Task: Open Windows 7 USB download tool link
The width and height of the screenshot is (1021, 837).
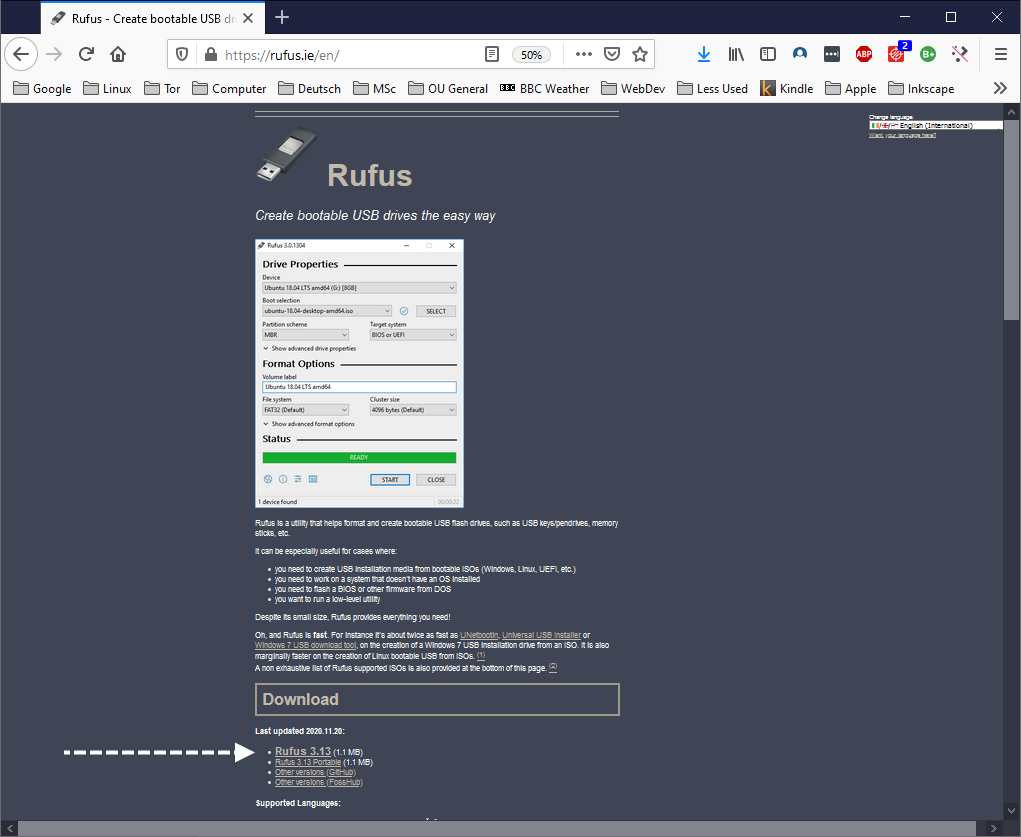Action: 305,645
